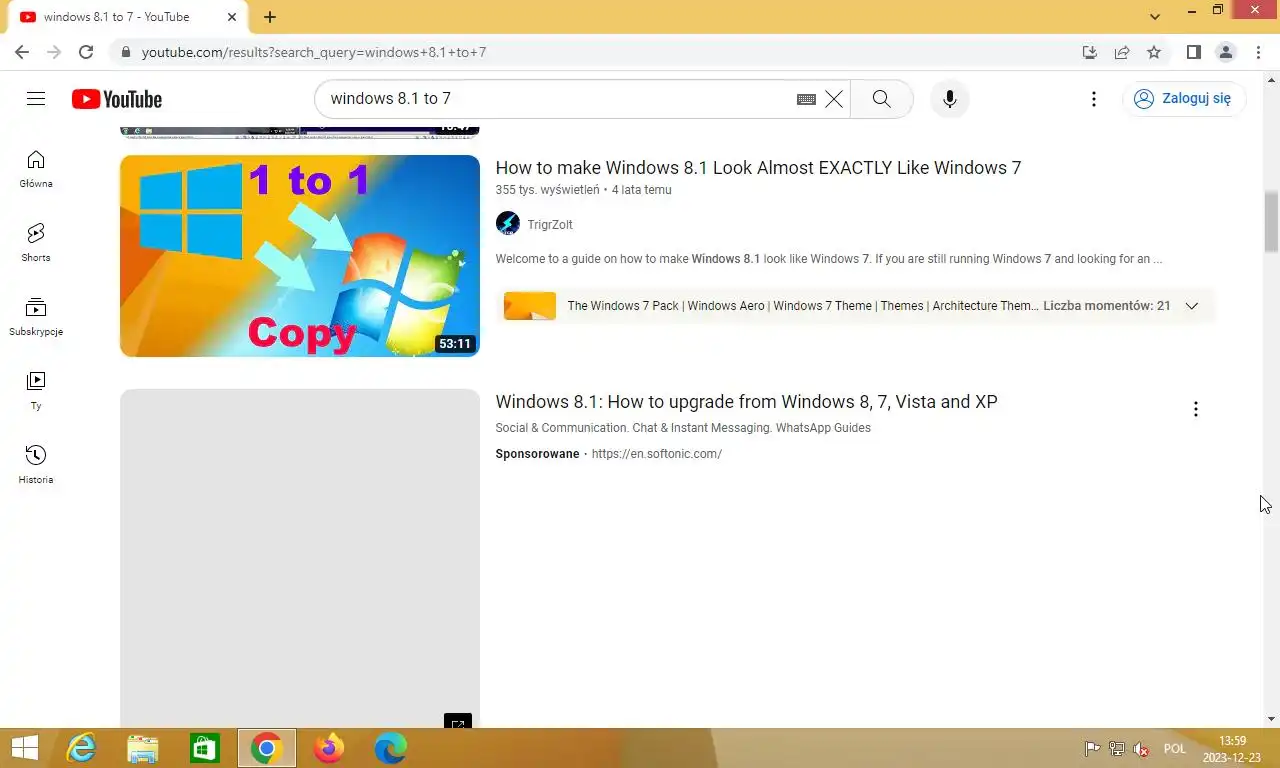This screenshot has height=768, width=1280.
Task: Bookmark this page with star
Action: [x=1154, y=52]
